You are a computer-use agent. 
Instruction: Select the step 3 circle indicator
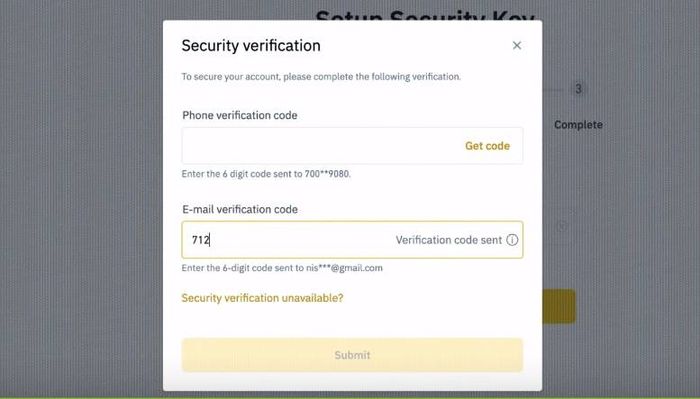pyautogui.click(x=578, y=89)
